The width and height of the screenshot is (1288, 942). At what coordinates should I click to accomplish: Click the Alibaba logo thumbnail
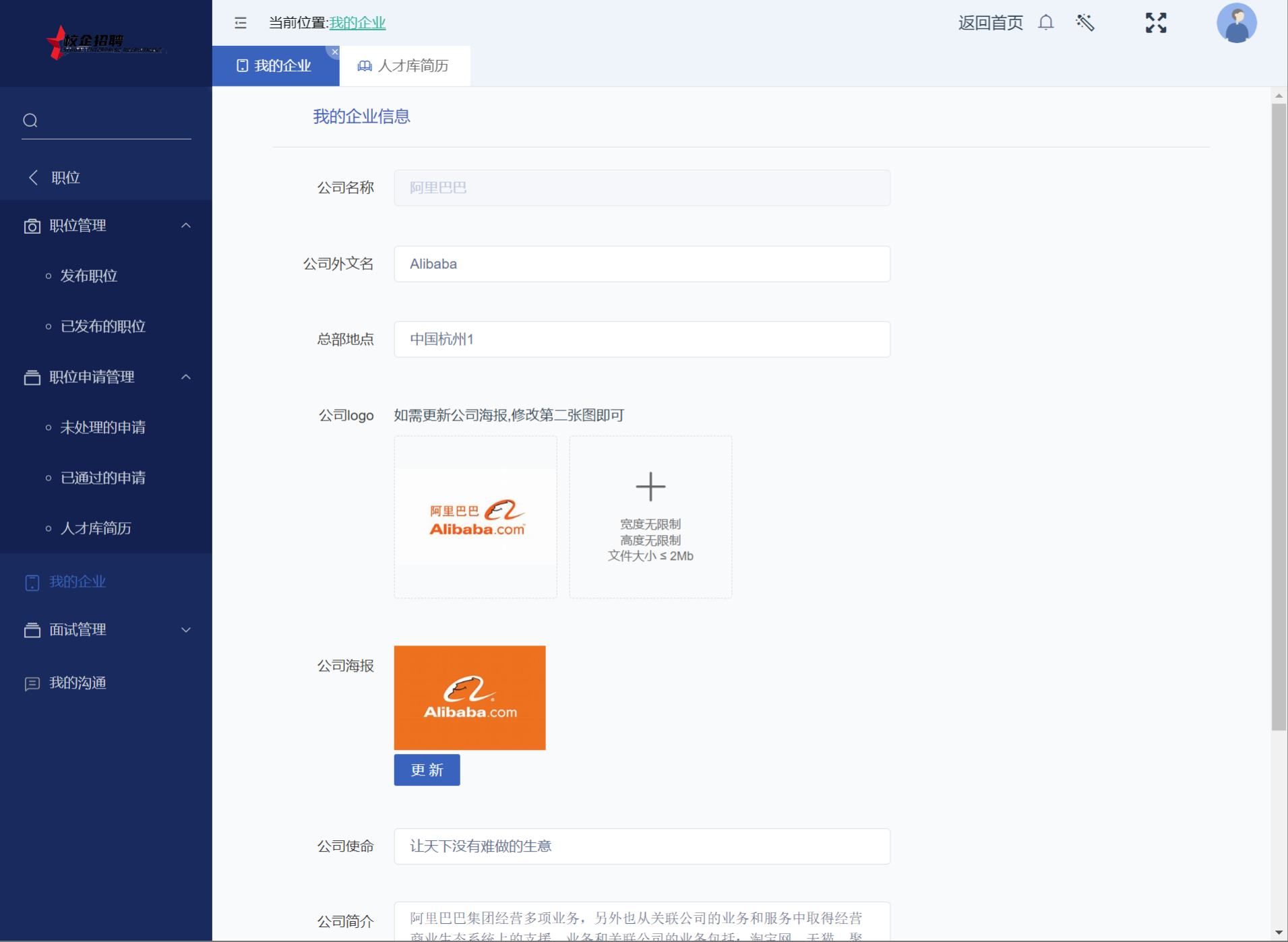pyautogui.click(x=476, y=517)
